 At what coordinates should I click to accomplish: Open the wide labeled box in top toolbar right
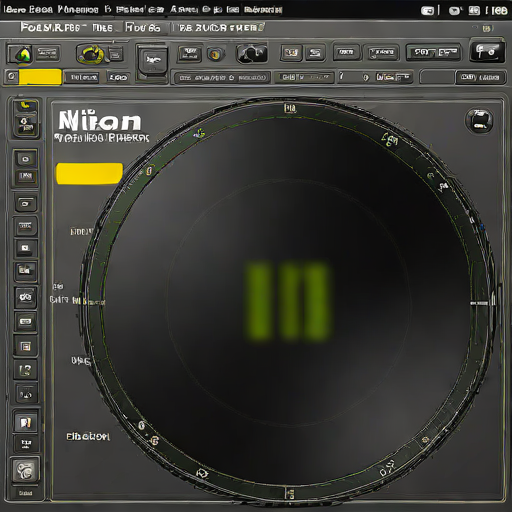coord(433,52)
